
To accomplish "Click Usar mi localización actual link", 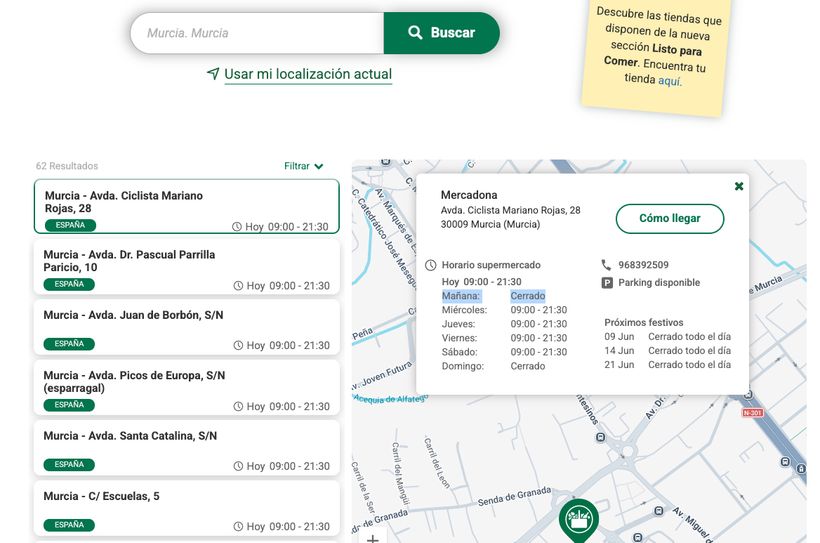I will click(x=308, y=74).
